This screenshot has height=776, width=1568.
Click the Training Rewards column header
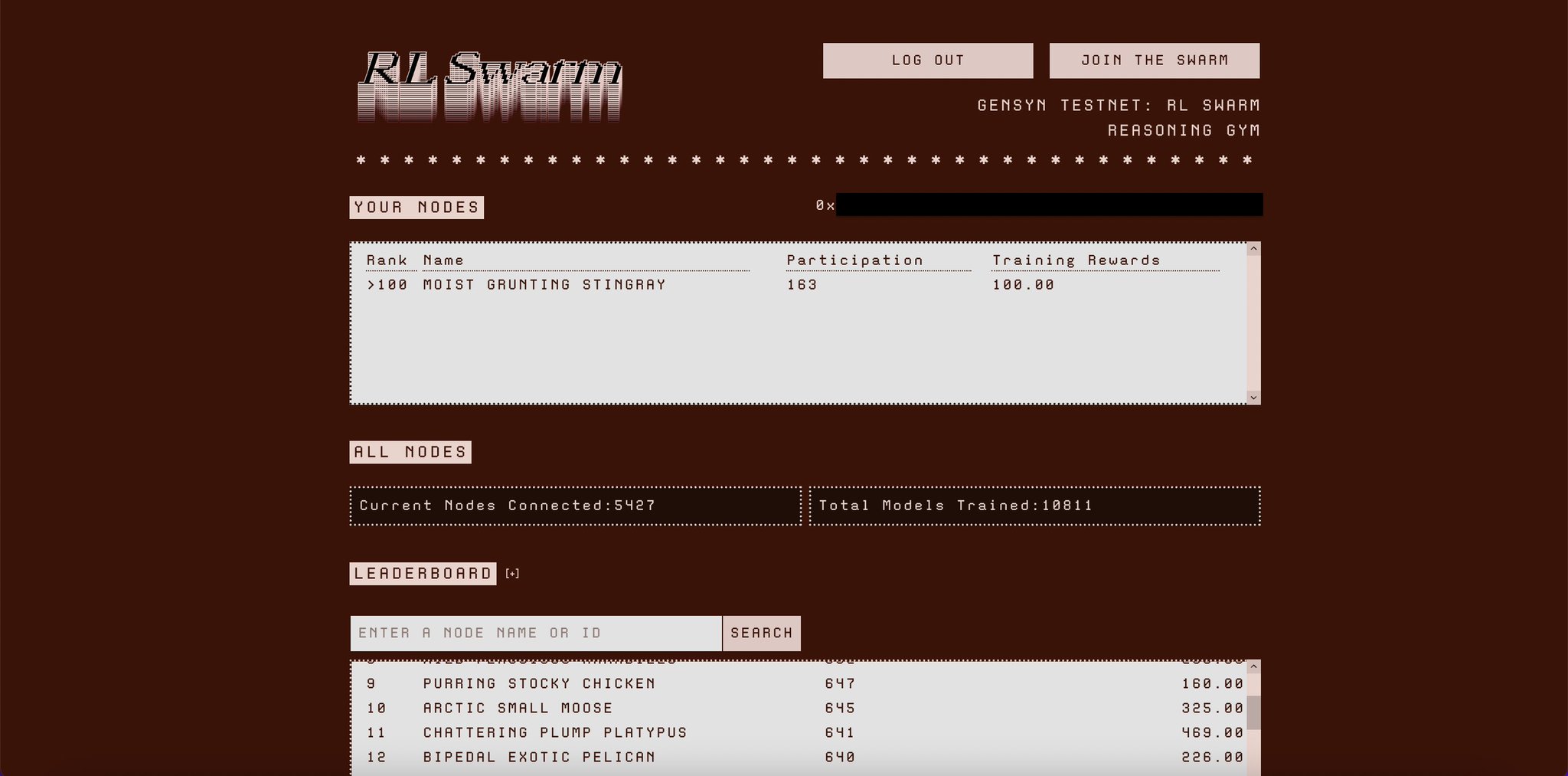click(x=1076, y=260)
